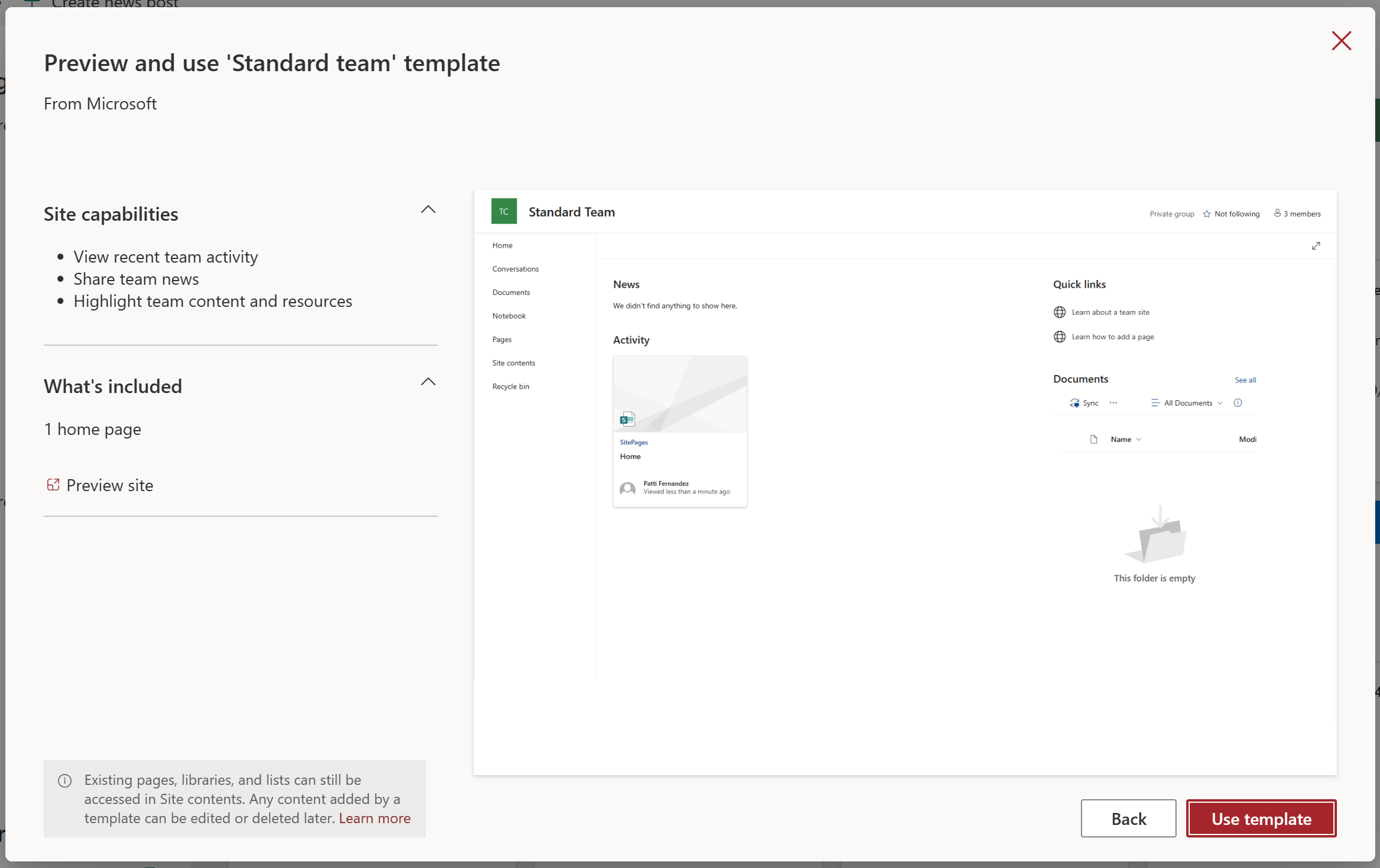The width and height of the screenshot is (1380, 868).
Task: Click the Documents details info icon
Action: (1238, 403)
